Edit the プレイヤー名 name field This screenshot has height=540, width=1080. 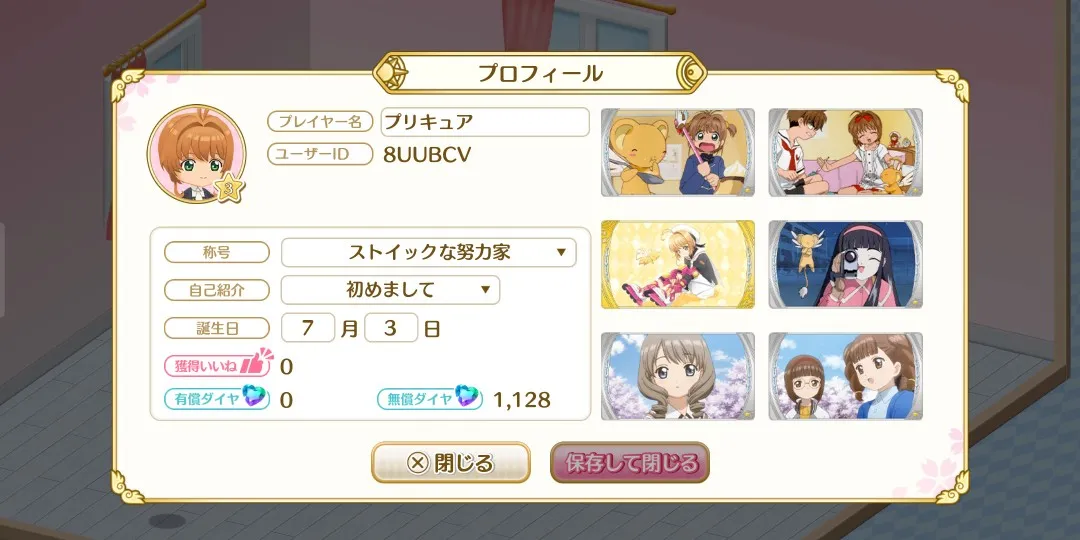coord(485,122)
